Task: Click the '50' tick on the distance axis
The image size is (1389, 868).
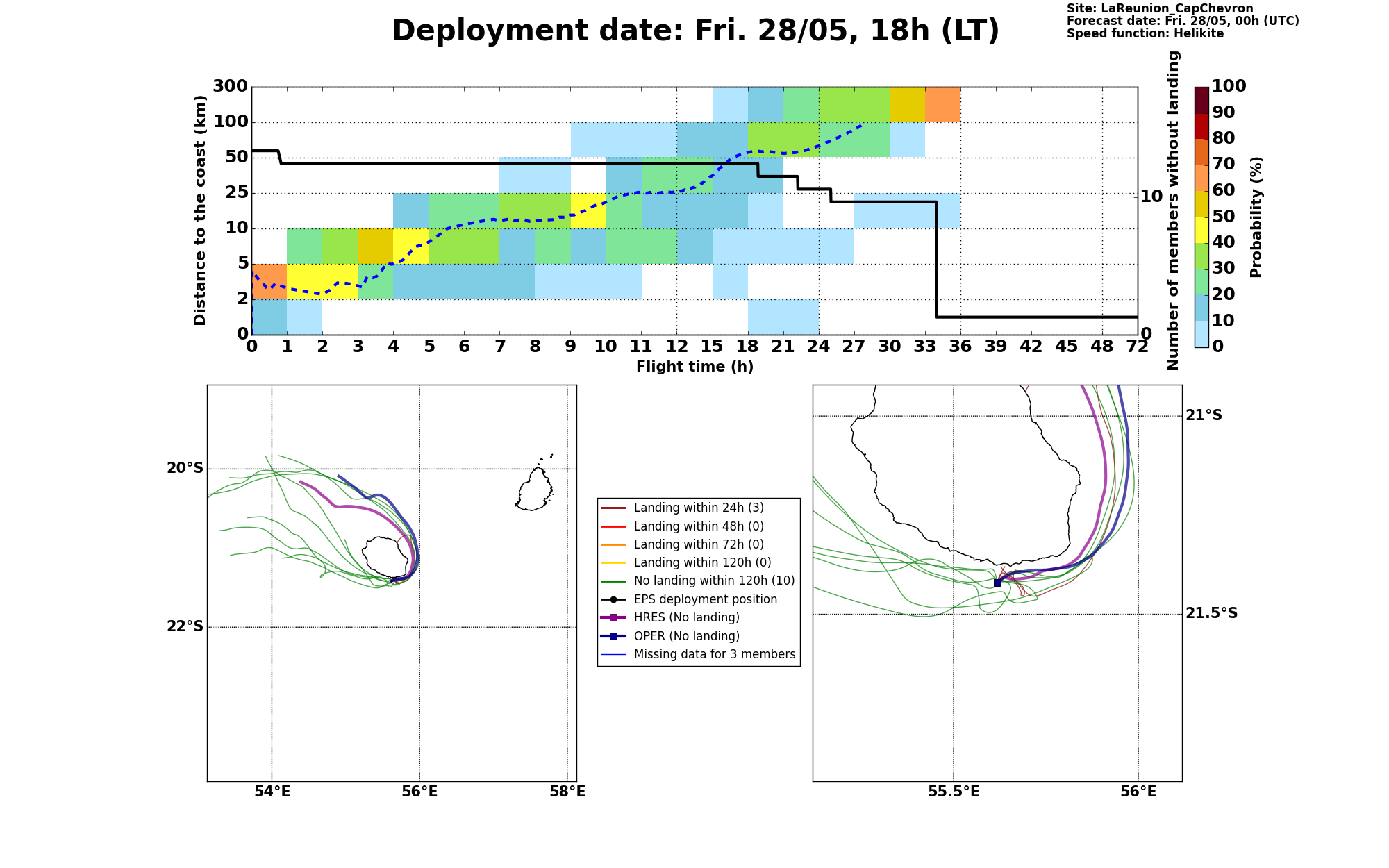Action: 237,157
